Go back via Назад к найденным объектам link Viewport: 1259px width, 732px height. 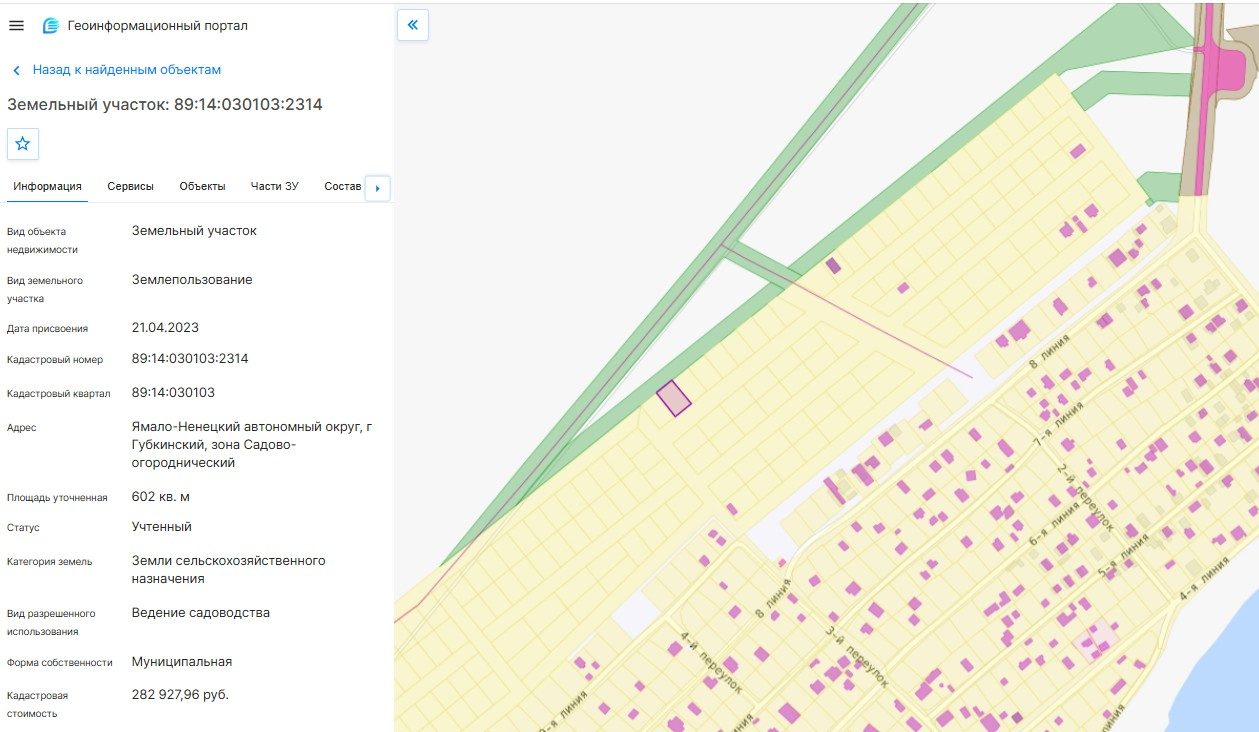[127, 70]
